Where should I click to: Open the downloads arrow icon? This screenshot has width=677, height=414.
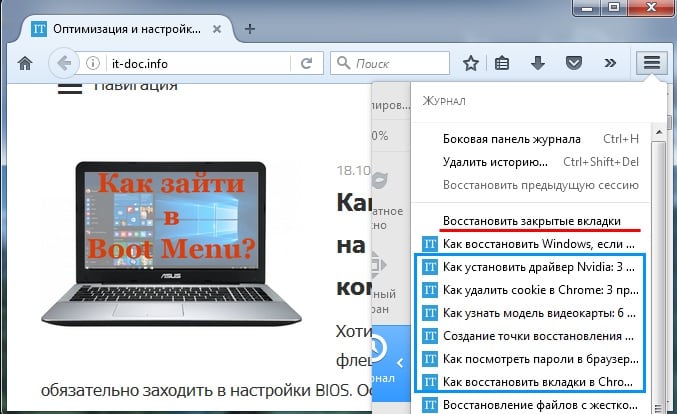537,64
